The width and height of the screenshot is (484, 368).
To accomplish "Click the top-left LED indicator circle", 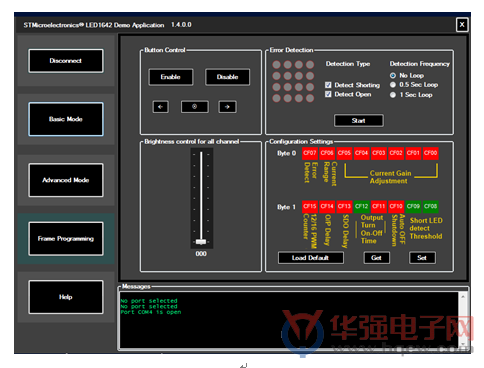I will pos(276,65).
